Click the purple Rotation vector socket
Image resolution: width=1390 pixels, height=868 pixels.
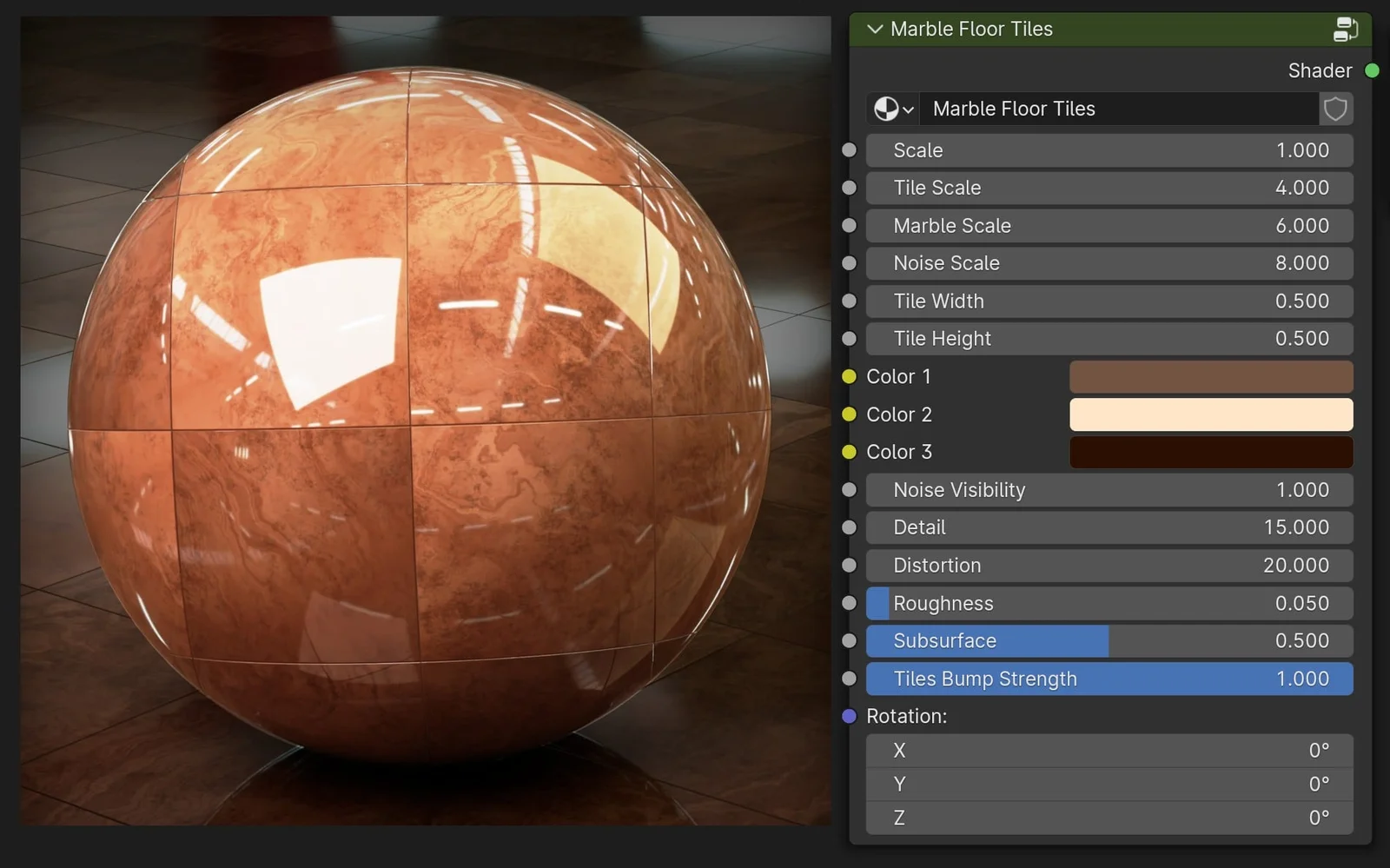tap(849, 716)
